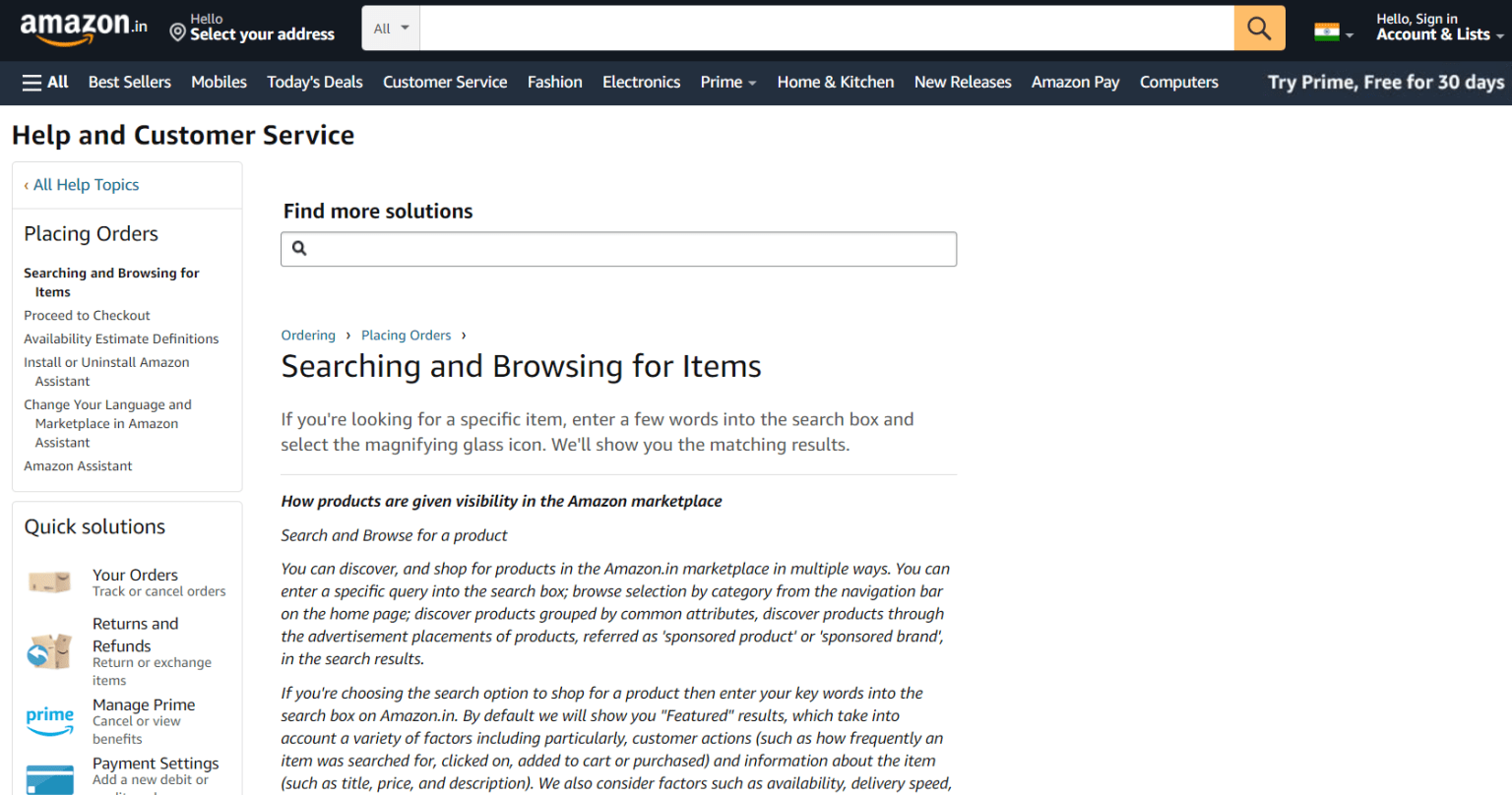Click the Searching and Browsing for Items heading
The height and width of the screenshot is (795, 1512).
[521, 366]
